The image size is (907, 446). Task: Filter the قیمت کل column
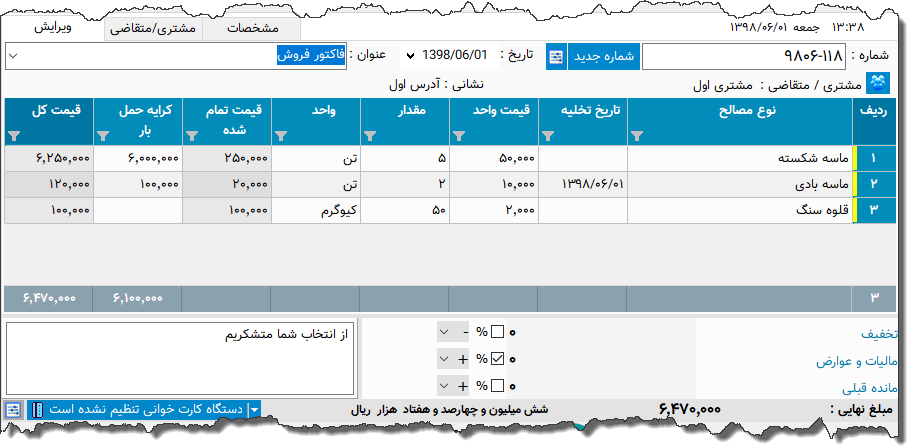click(x=14, y=136)
